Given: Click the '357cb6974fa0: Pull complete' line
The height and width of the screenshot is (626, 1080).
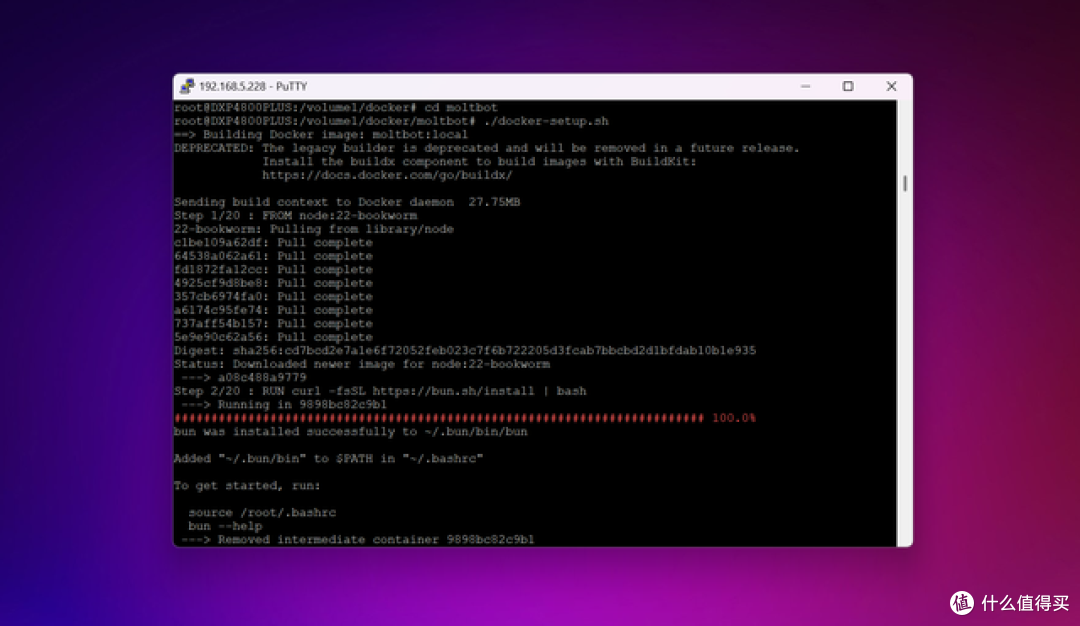Looking at the screenshot, I should pyautogui.click(x=273, y=296).
